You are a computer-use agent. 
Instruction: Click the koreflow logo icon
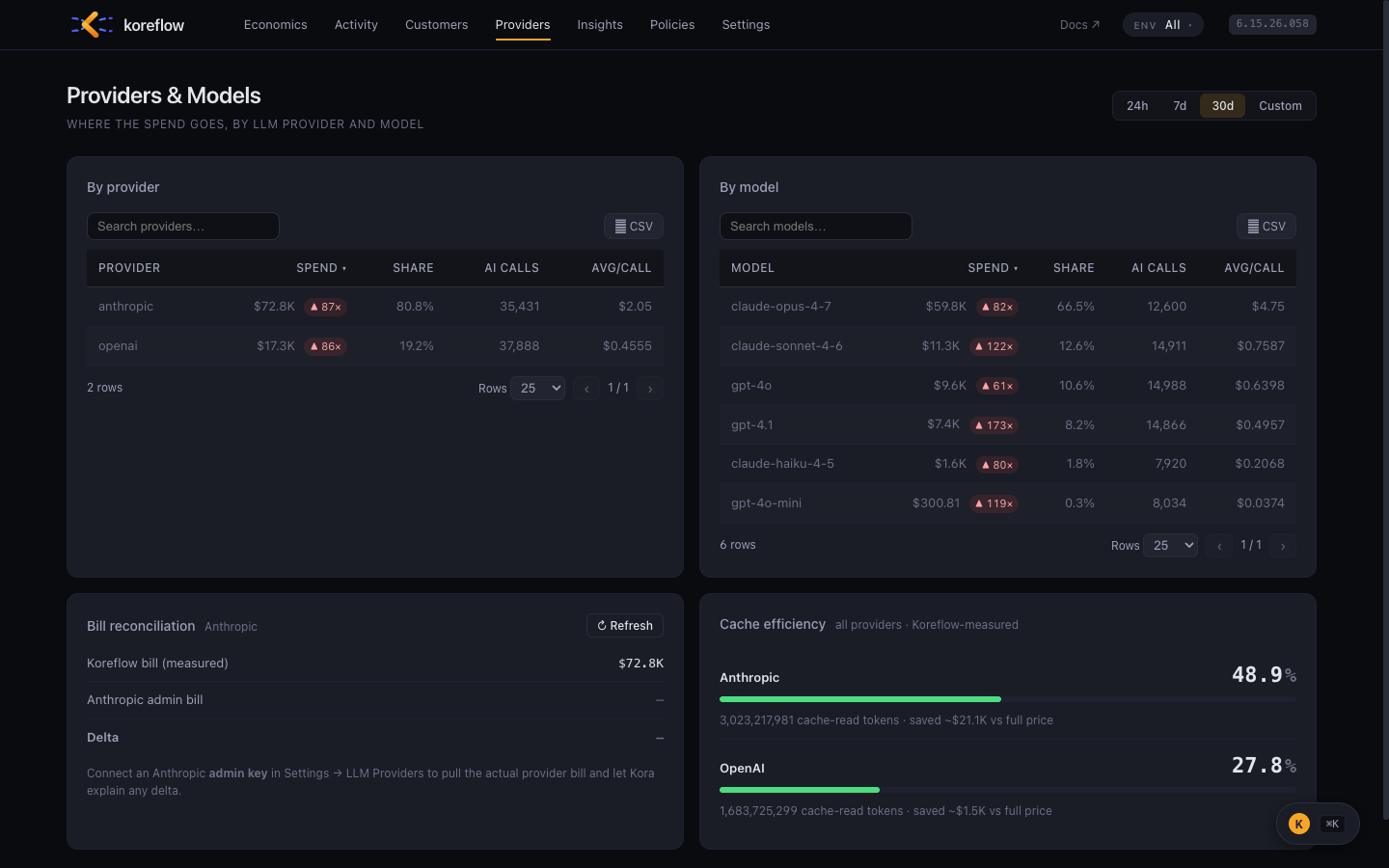point(92,24)
